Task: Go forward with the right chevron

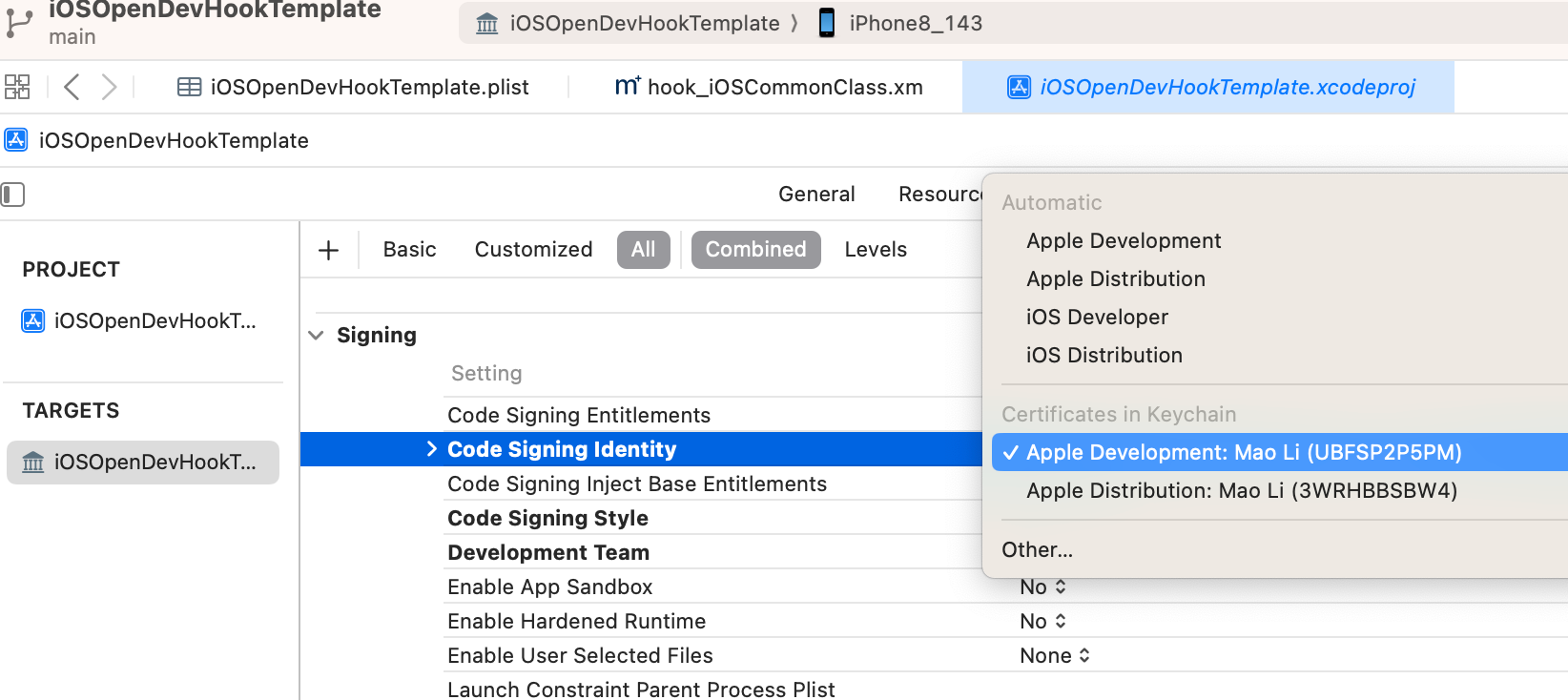Action: (109, 87)
